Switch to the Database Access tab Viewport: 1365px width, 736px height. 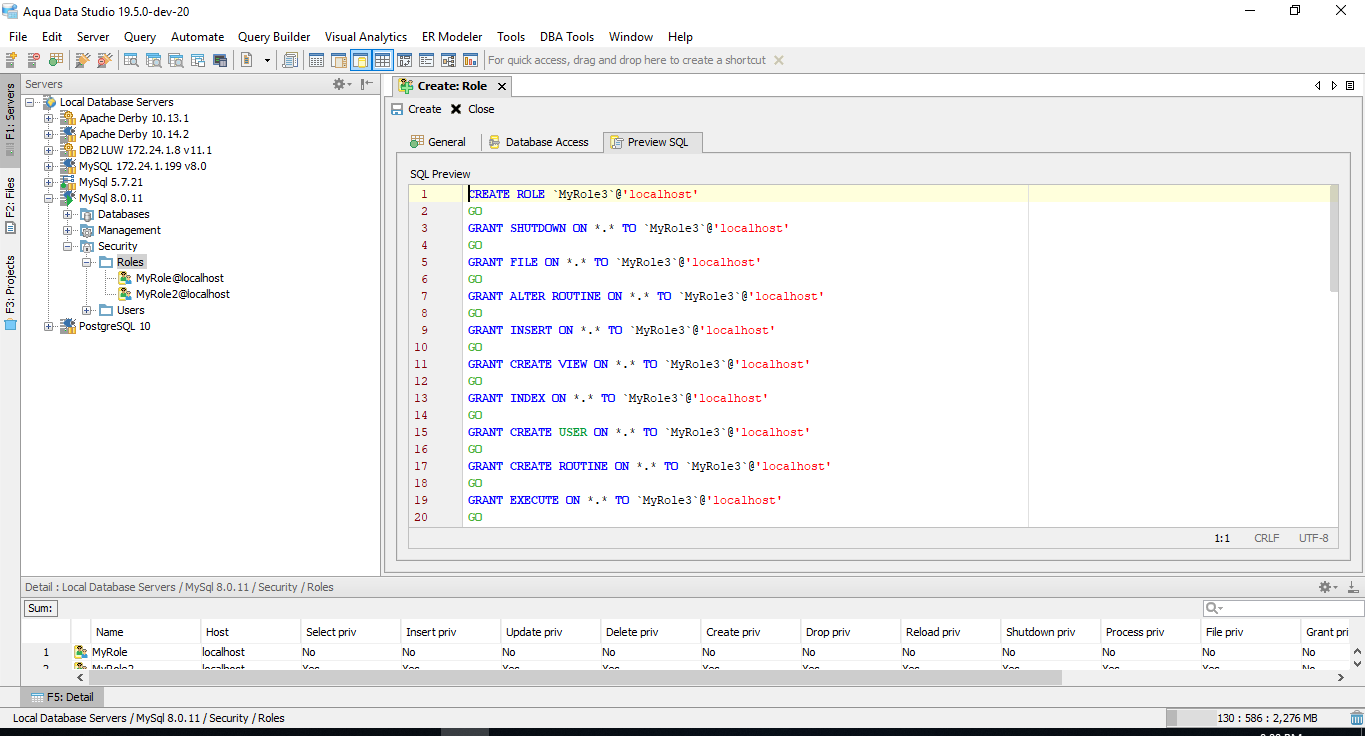[x=539, y=142]
